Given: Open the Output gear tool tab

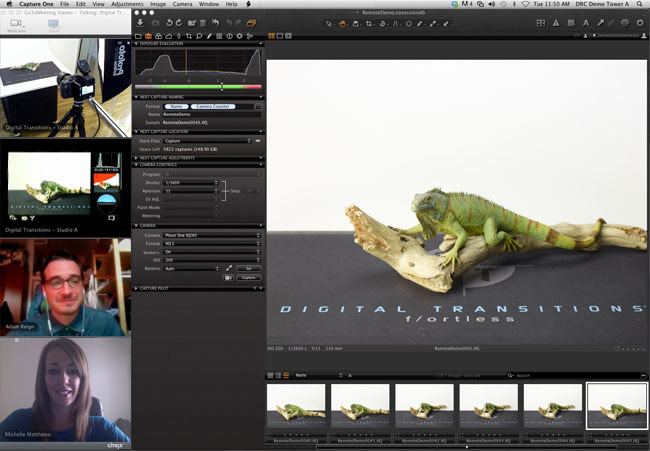Looking at the screenshot, I should pos(240,36).
